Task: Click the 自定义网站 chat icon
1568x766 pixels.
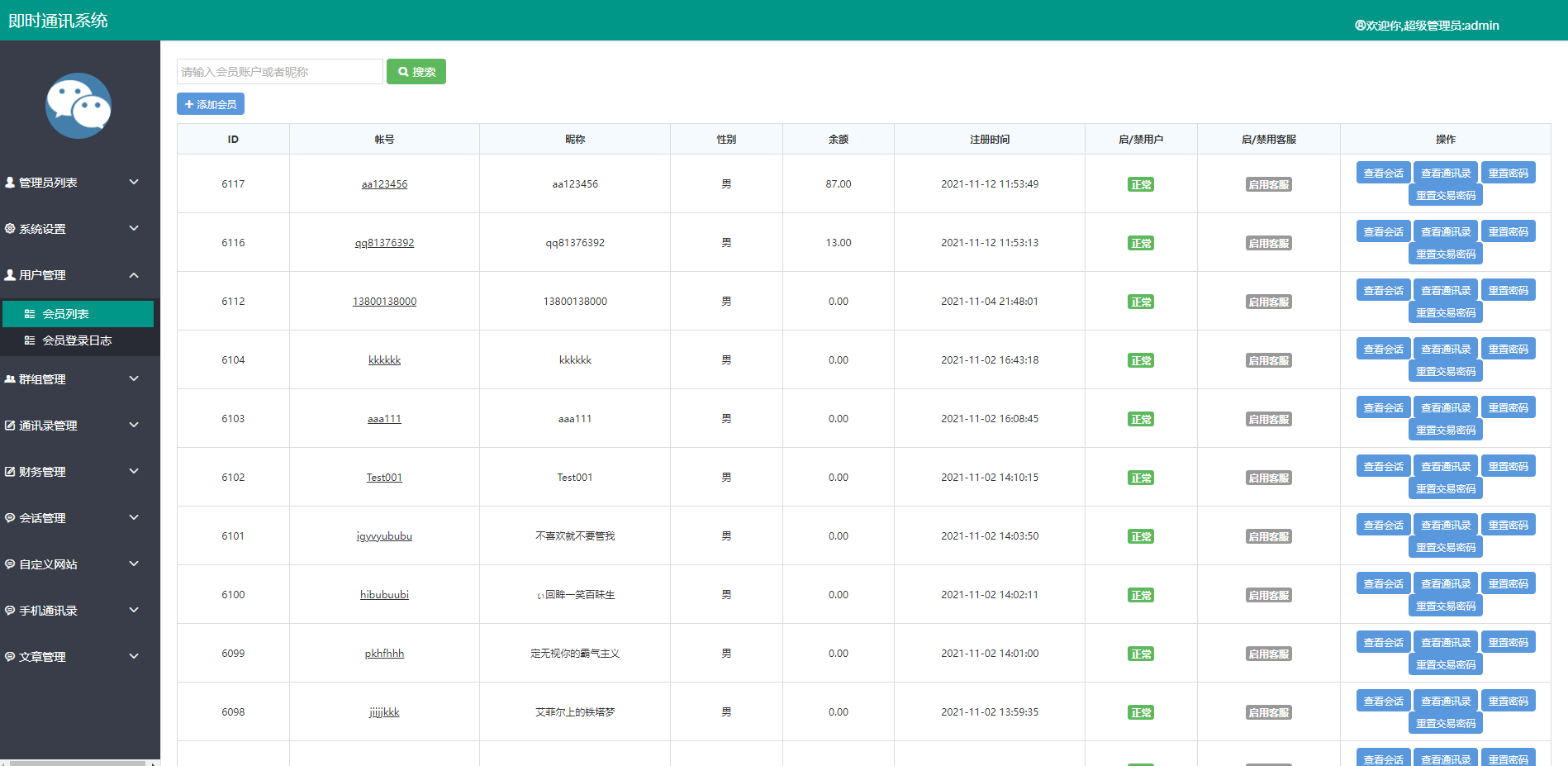Action: tap(10, 564)
